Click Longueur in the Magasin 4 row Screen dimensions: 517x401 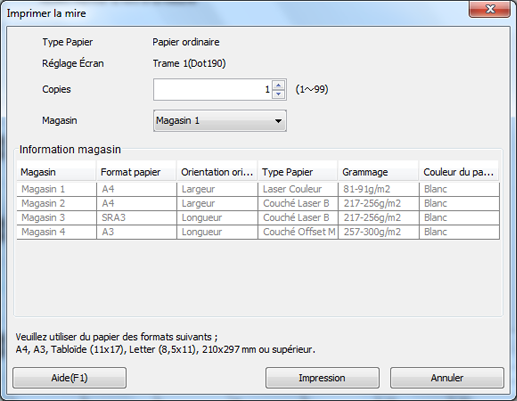coord(217,232)
